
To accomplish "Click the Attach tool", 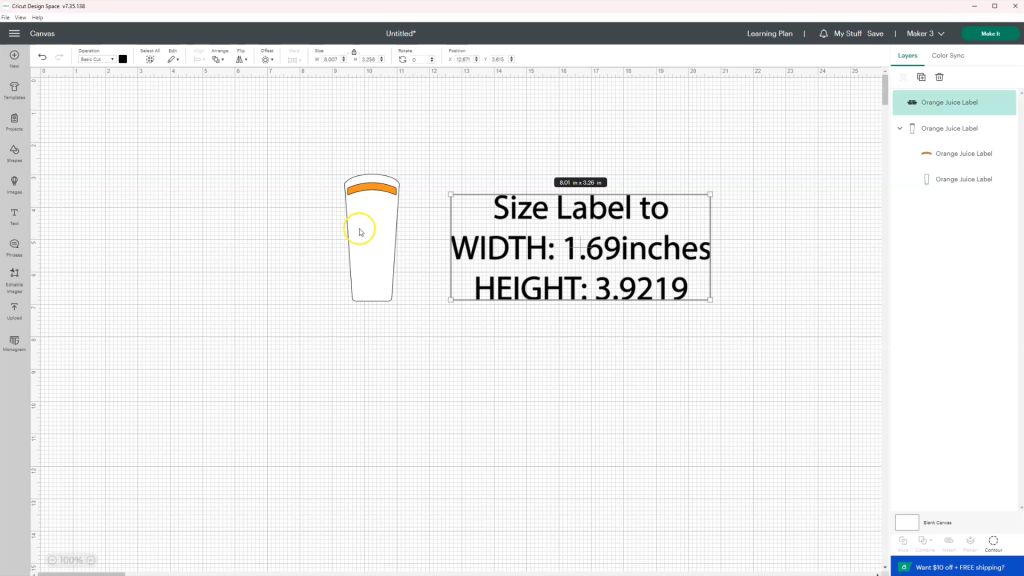I will pyautogui.click(x=949, y=543).
